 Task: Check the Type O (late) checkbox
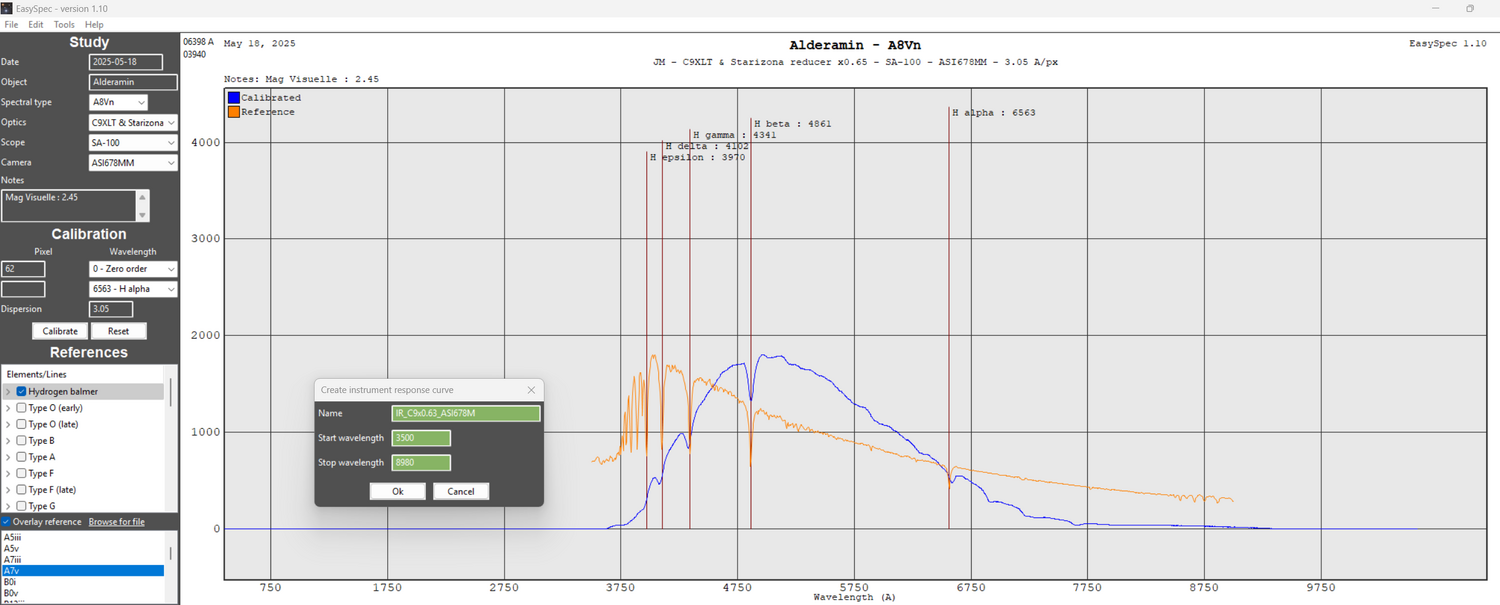[x=22, y=424]
